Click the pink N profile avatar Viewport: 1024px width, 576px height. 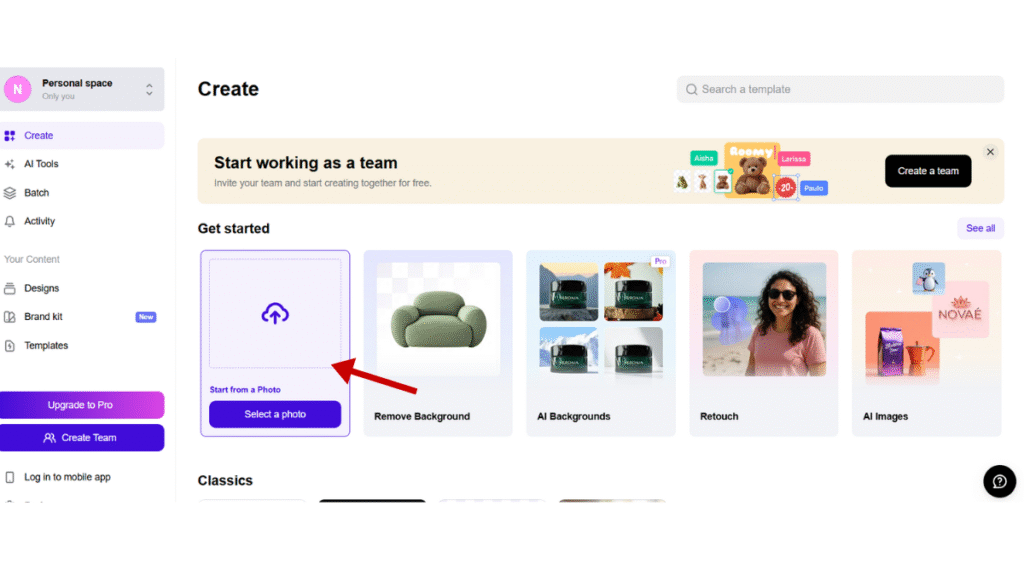click(x=18, y=89)
